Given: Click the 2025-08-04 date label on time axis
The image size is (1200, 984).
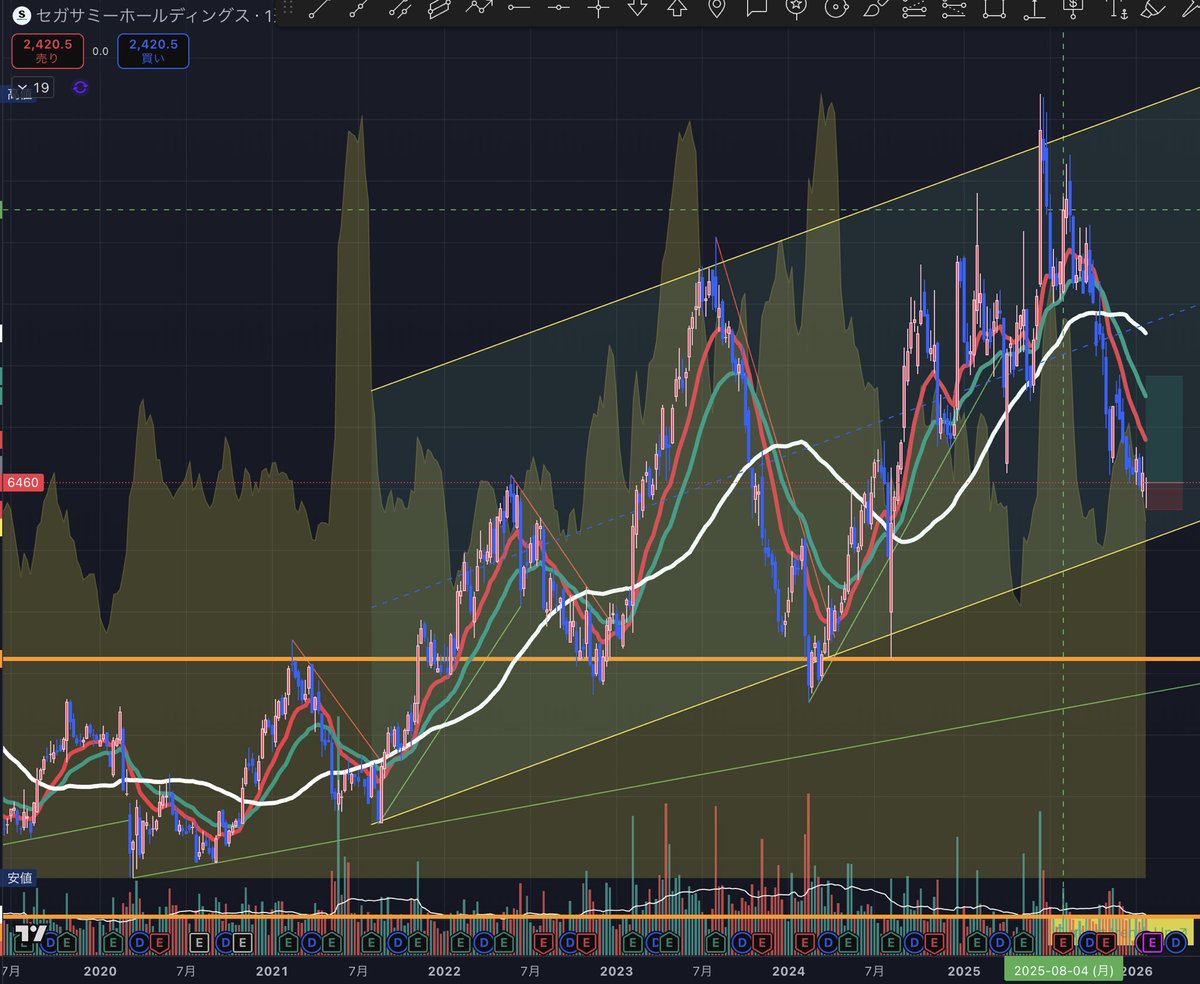Looking at the screenshot, I should click(x=1062, y=970).
